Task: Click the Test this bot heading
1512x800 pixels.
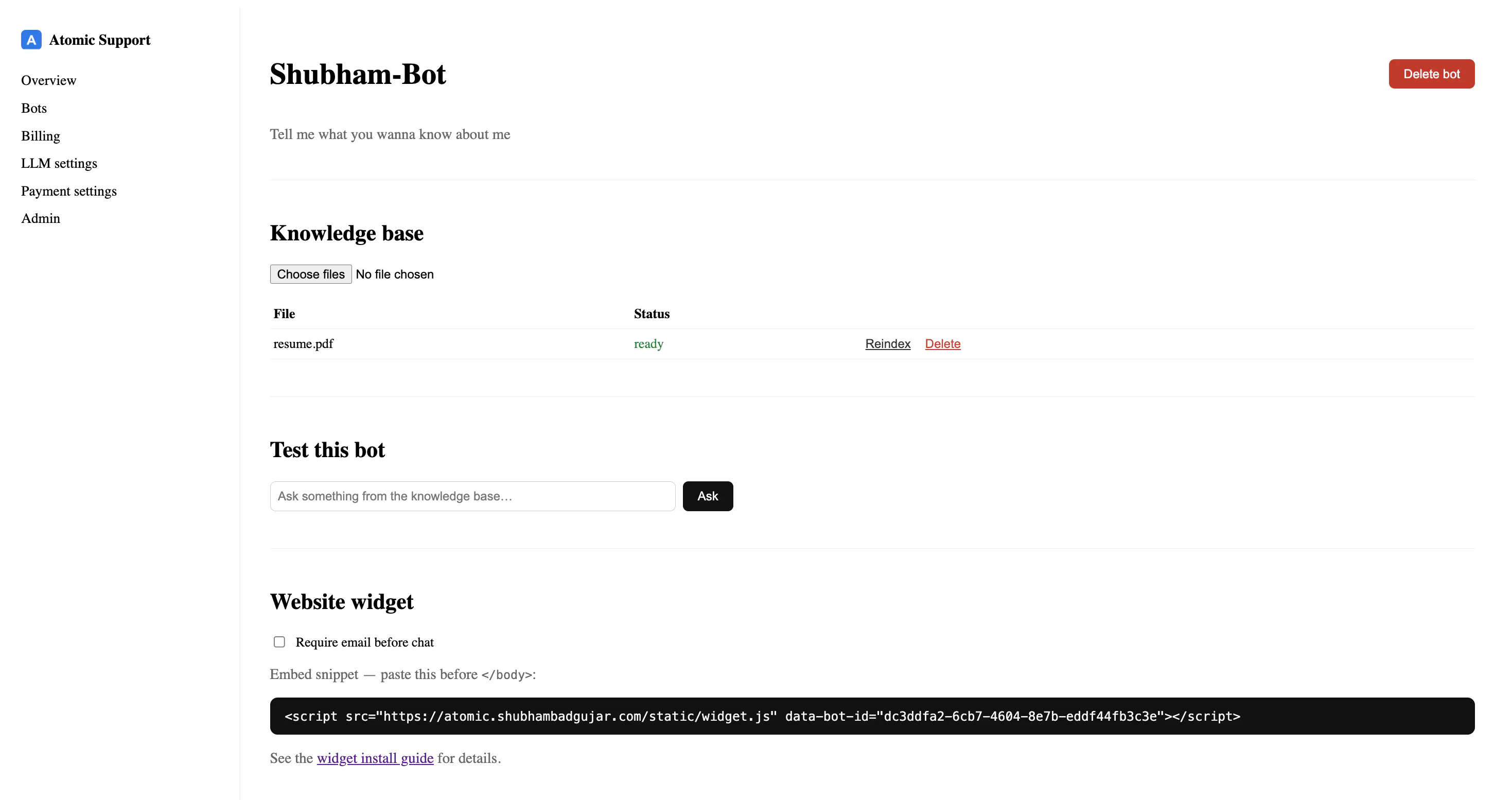Action: tap(327, 449)
